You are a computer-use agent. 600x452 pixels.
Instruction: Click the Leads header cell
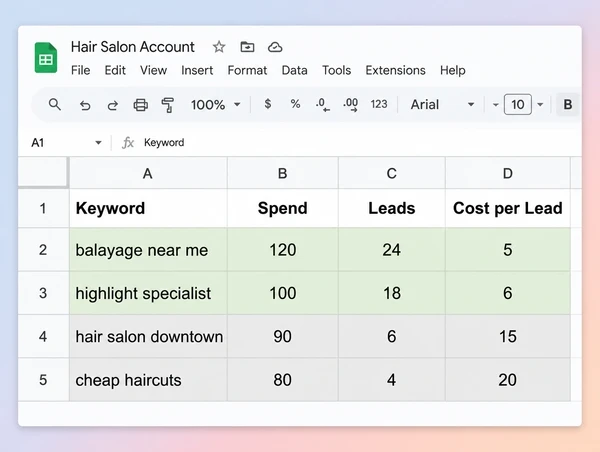(392, 208)
